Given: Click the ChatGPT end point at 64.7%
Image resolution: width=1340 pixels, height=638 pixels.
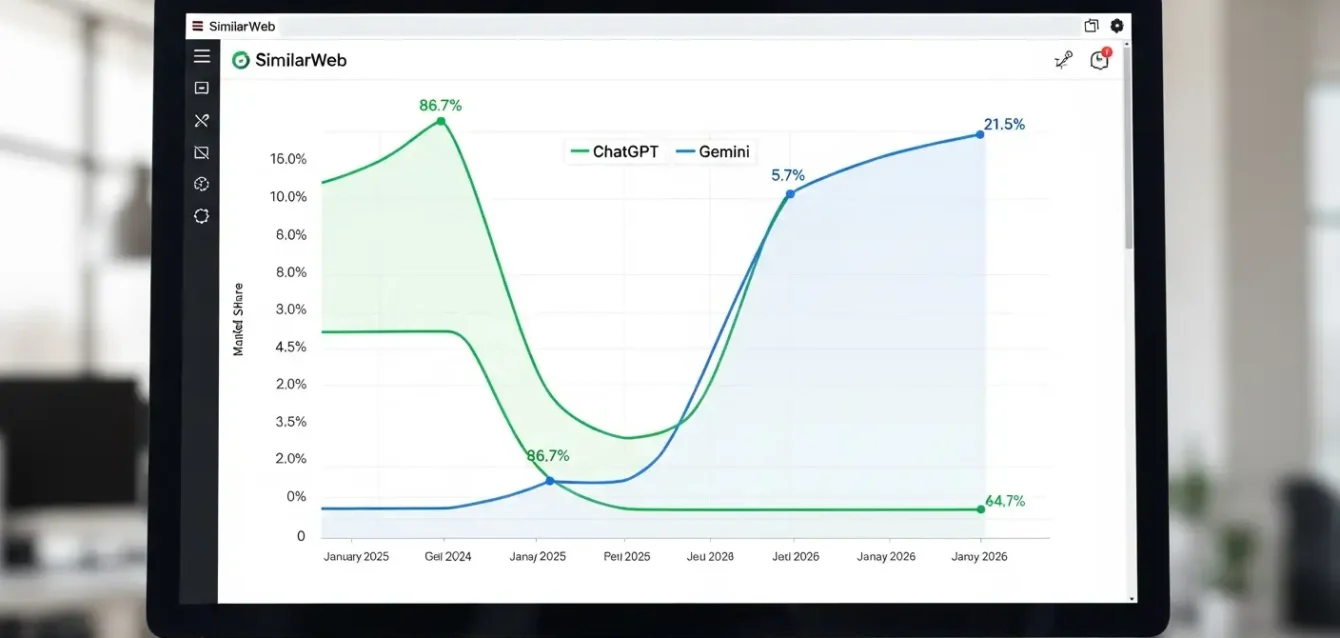Looking at the screenshot, I should [980, 509].
